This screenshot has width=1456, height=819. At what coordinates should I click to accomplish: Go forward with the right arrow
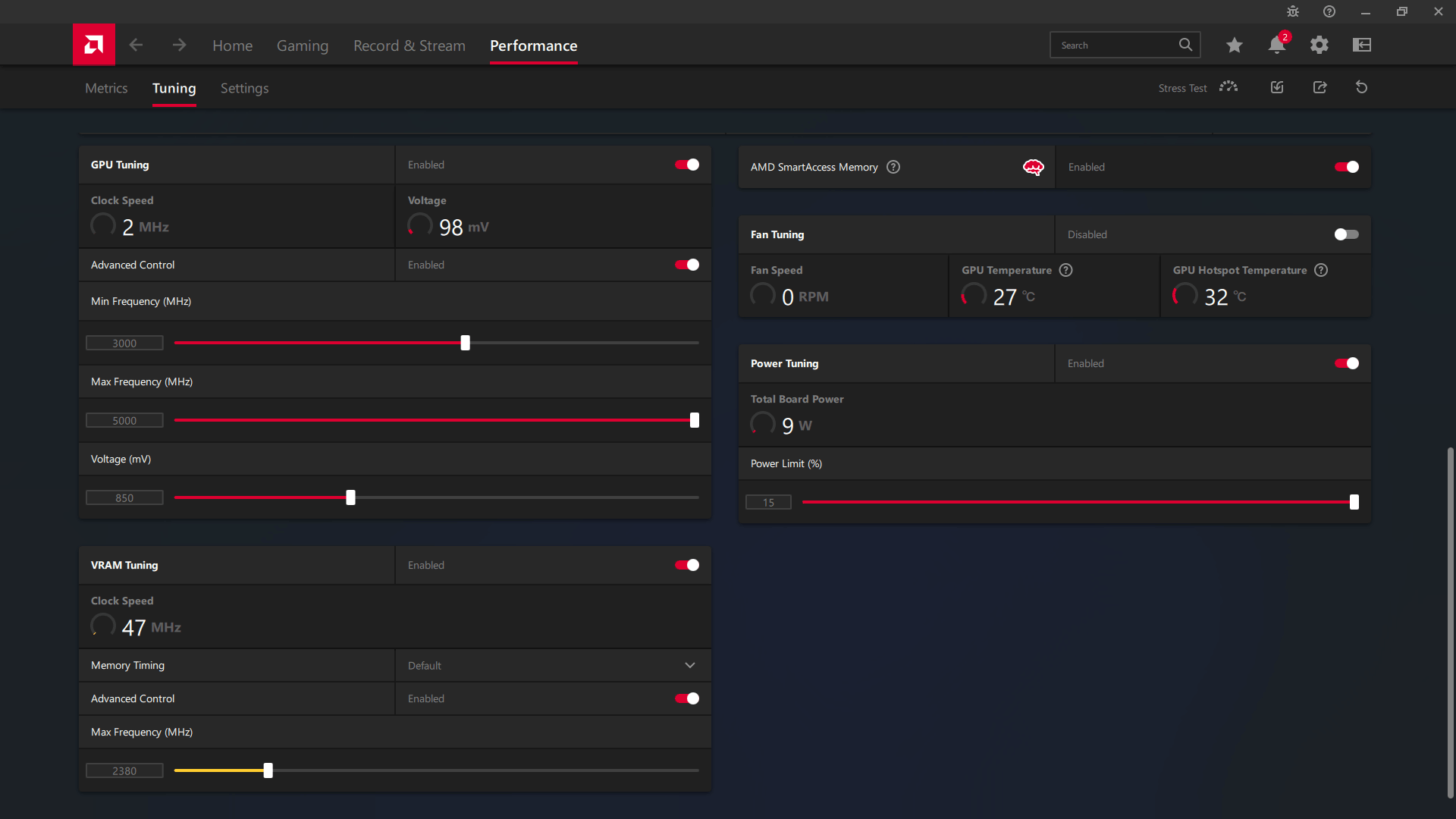point(179,45)
